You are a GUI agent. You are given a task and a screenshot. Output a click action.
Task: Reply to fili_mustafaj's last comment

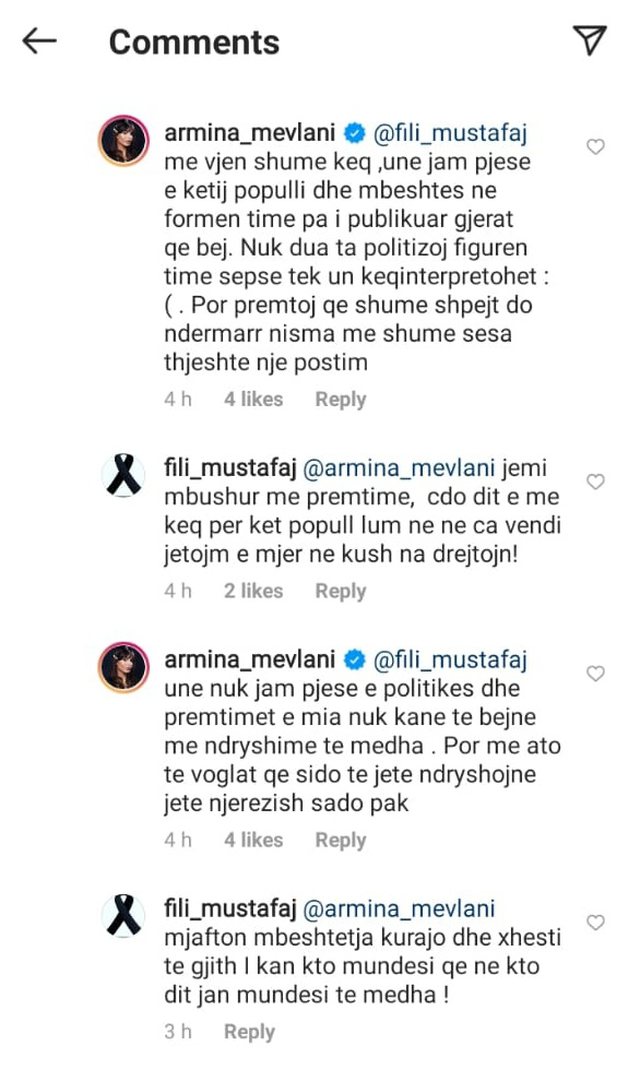[x=249, y=1032]
